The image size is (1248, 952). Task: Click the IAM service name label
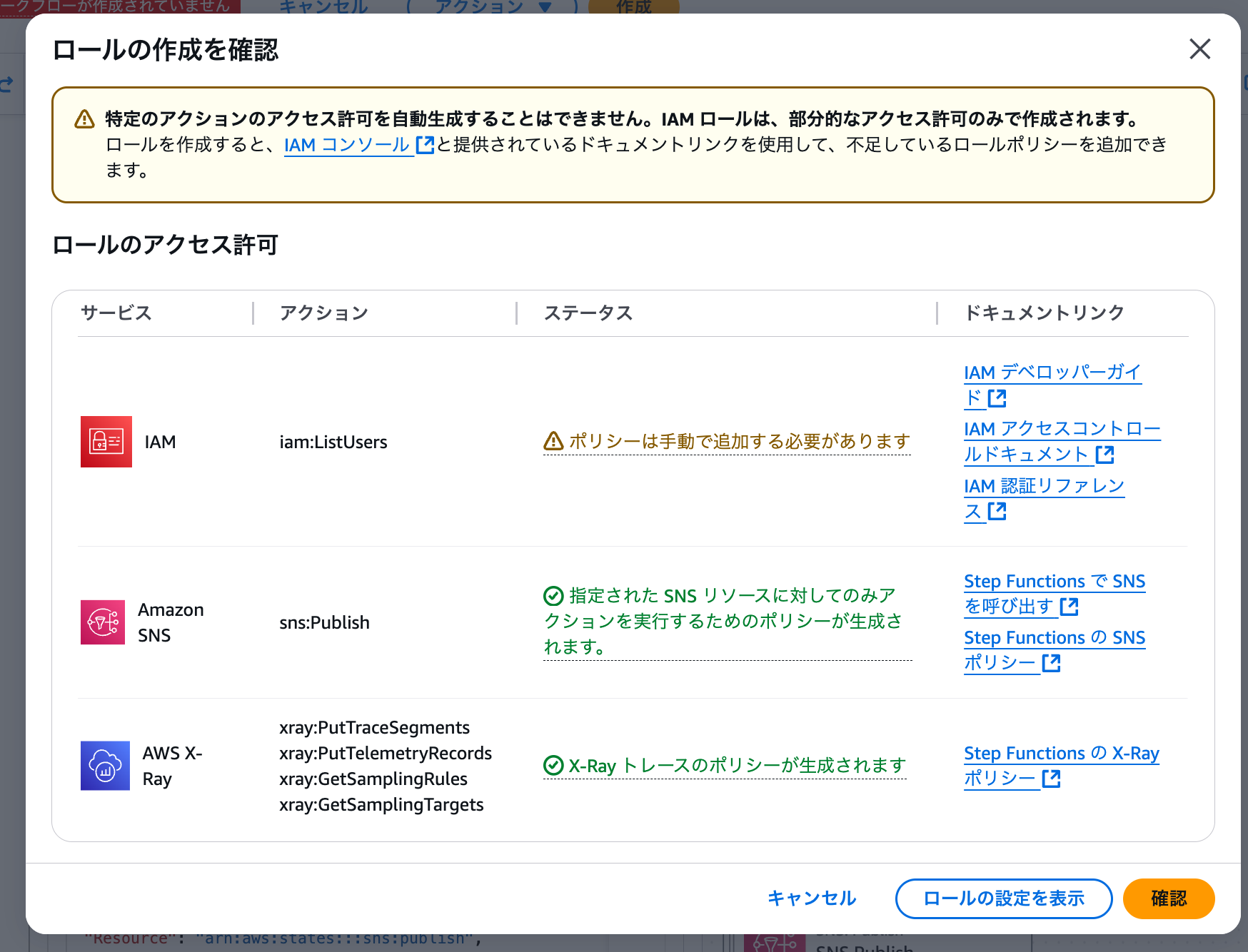[x=160, y=442]
